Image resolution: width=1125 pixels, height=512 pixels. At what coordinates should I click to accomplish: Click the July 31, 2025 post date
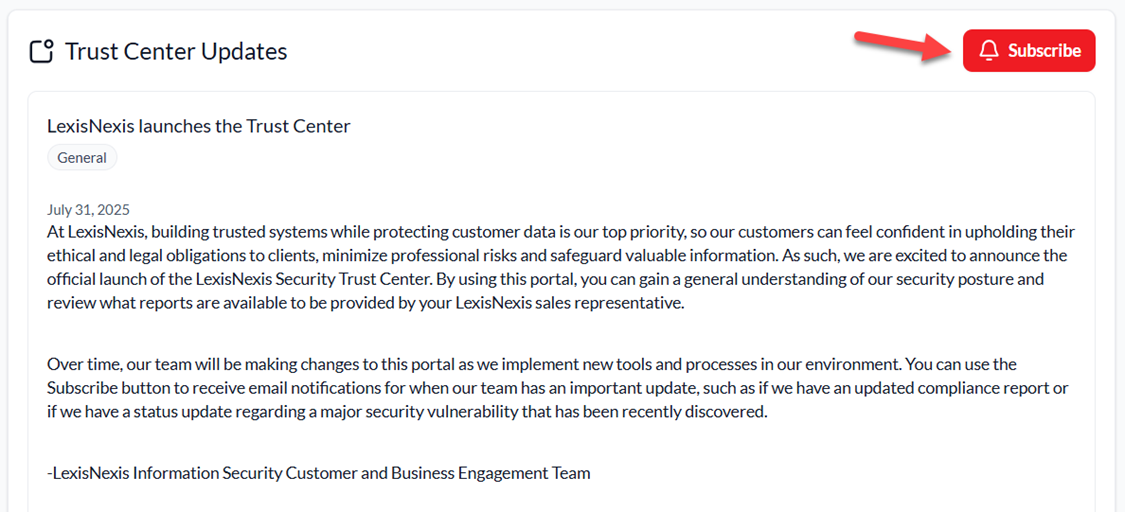click(x=88, y=210)
